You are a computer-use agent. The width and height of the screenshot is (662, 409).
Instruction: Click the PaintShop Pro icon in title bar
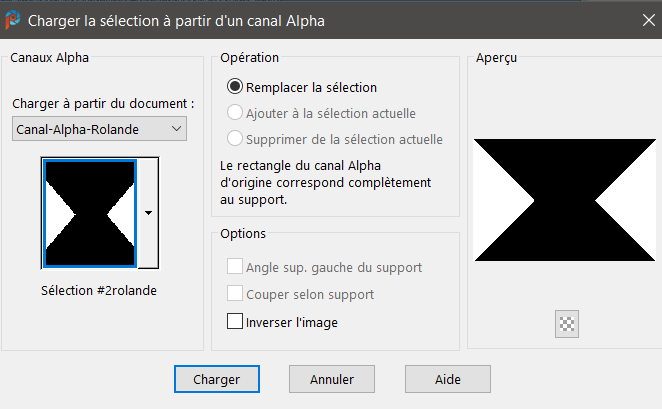pos(13,19)
